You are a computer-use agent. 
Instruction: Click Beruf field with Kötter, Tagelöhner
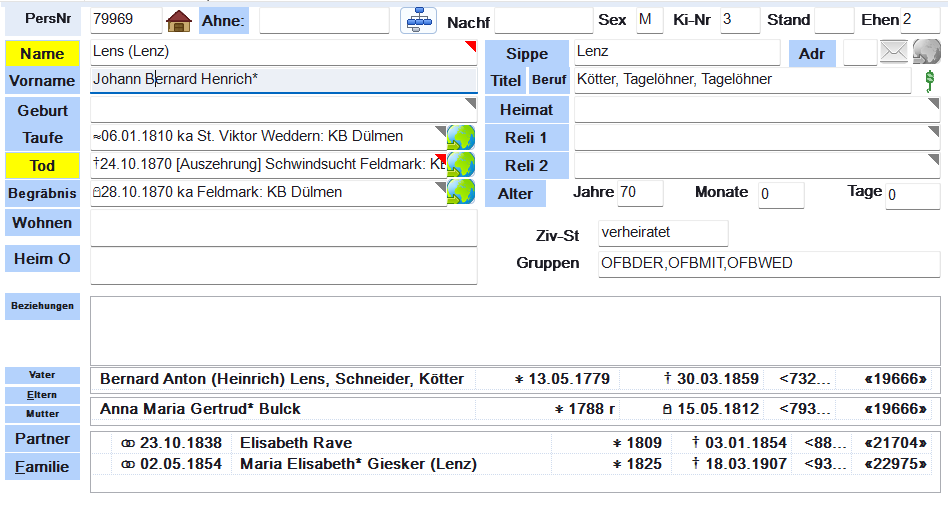(742, 80)
